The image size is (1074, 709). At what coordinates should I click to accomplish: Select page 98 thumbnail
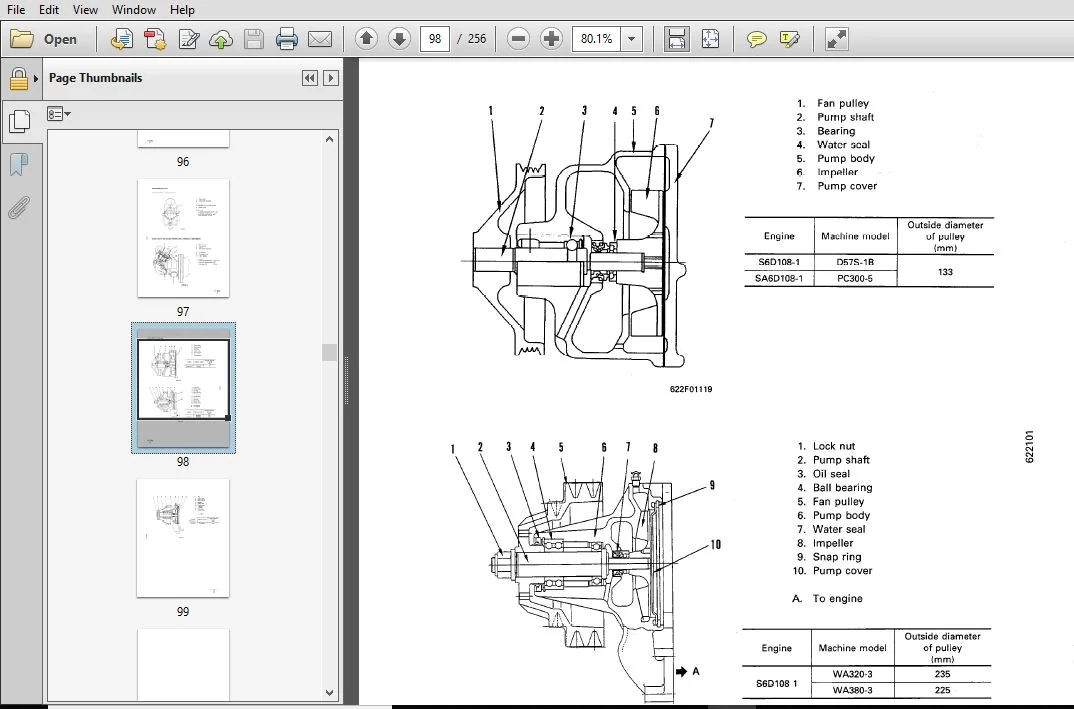(183, 388)
